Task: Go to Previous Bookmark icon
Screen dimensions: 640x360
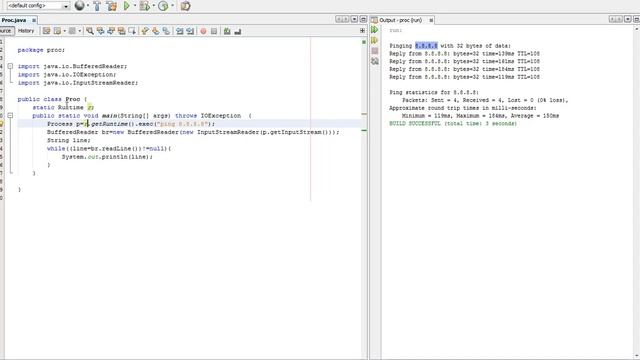Action: [x=145, y=31]
